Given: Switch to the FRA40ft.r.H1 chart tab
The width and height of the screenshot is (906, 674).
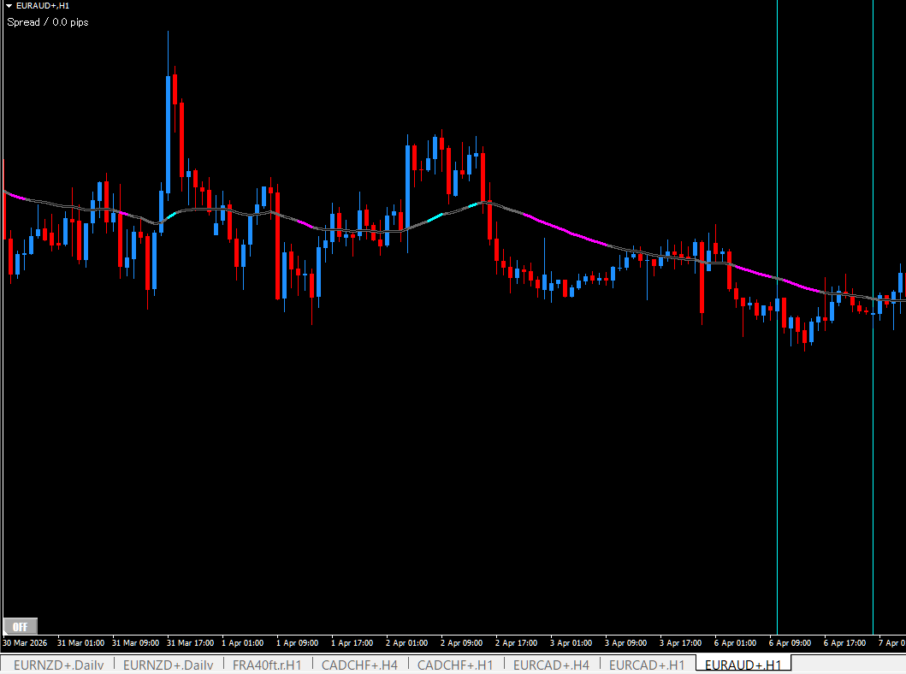Looking at the screenshot, I should click(x=266, y=664).
